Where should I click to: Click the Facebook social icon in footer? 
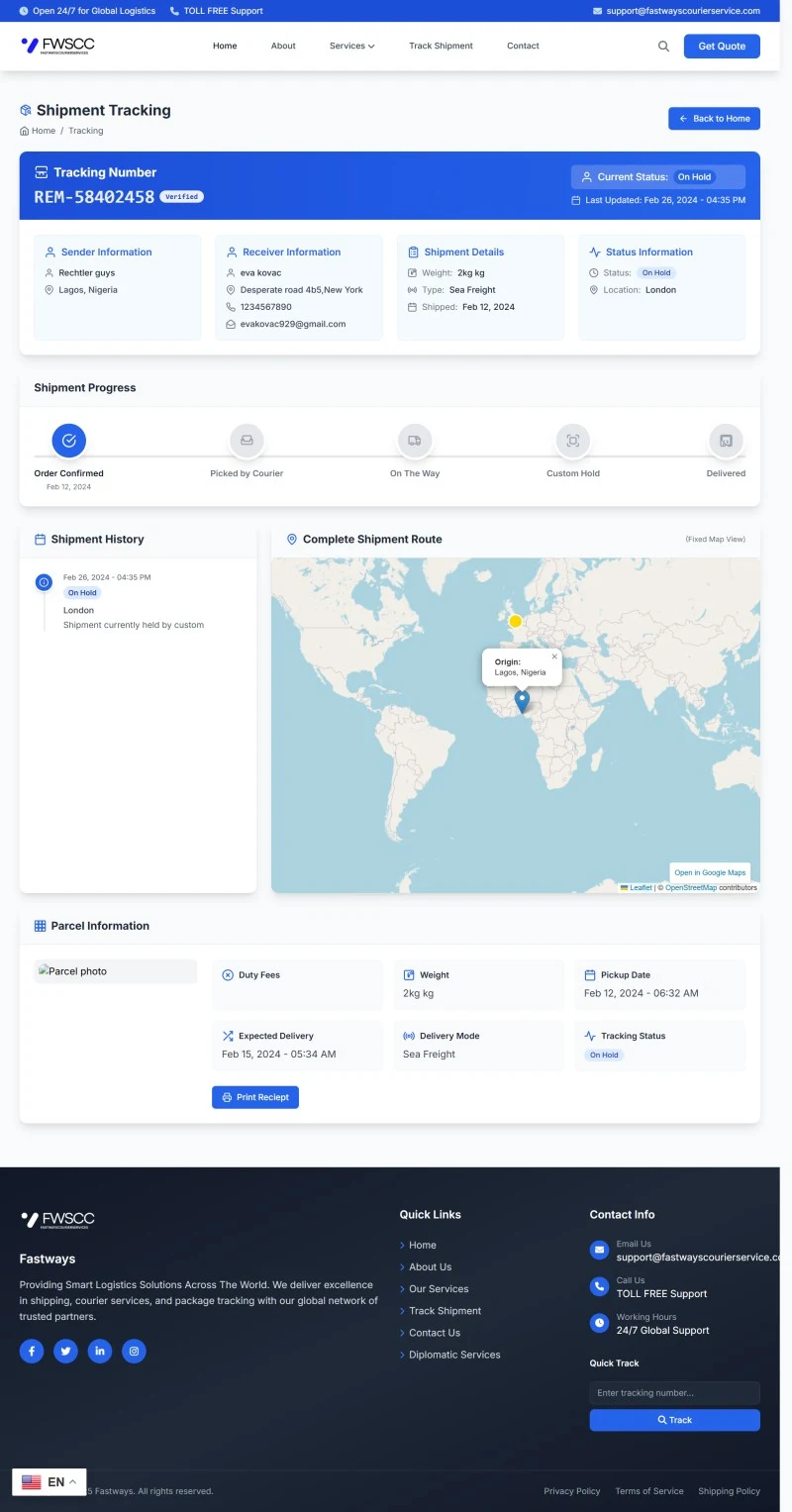pos(32,1351)
